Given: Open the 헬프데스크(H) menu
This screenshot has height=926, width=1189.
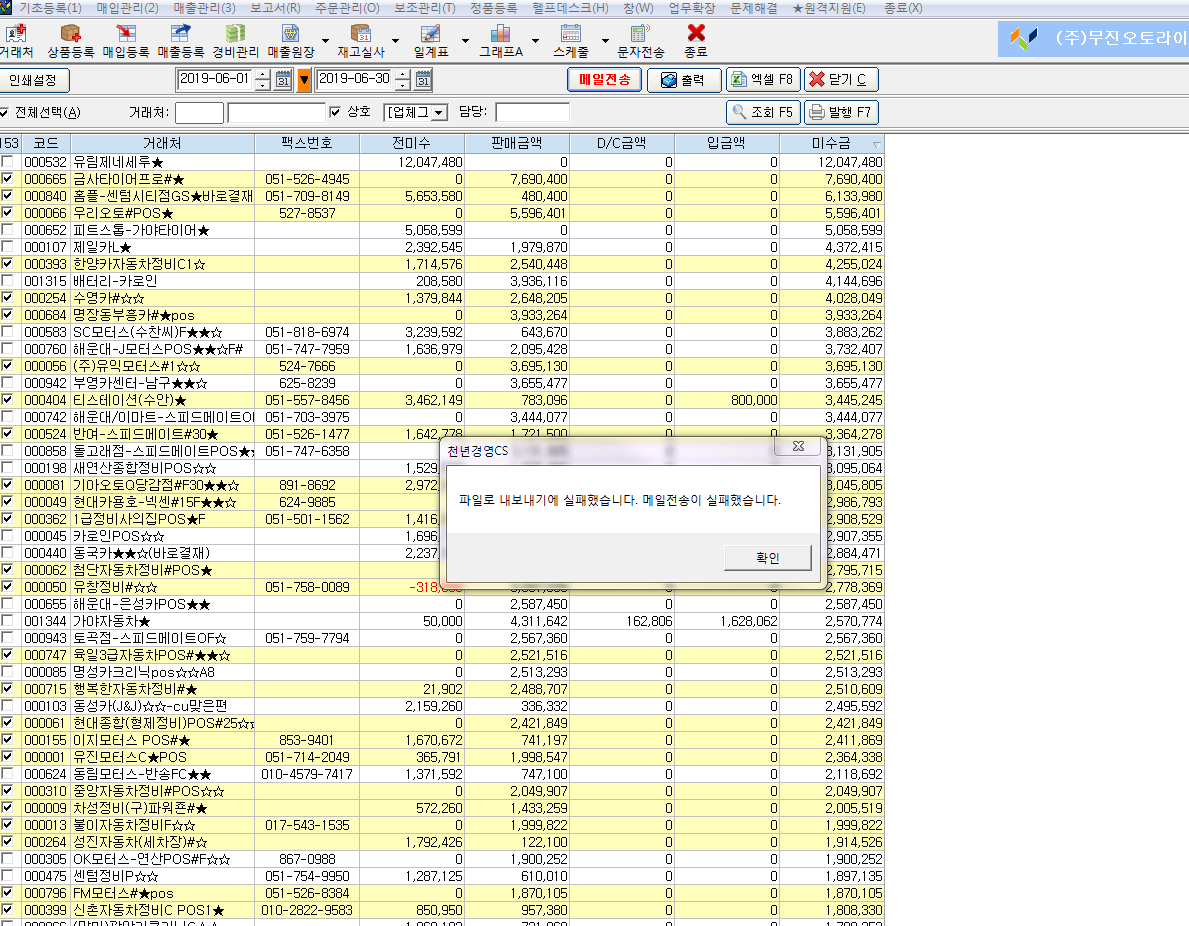Looking at the screenshot, I should tap(569, 8).
